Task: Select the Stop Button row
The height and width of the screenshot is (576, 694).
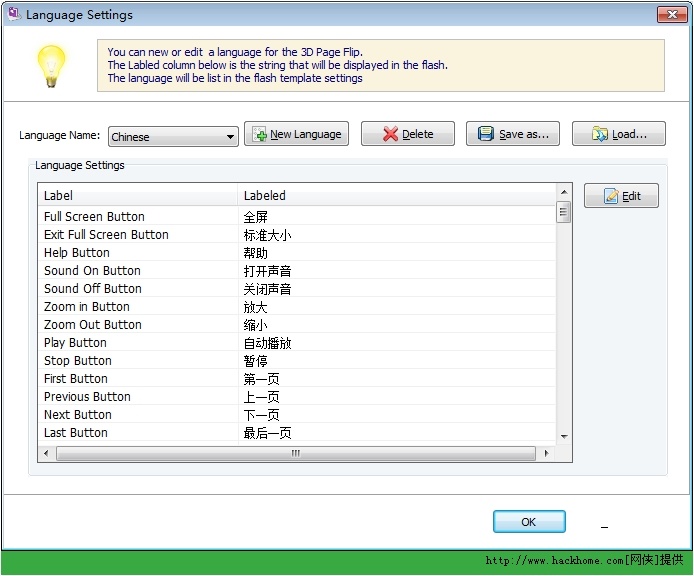Action: (x=297, y=361)
